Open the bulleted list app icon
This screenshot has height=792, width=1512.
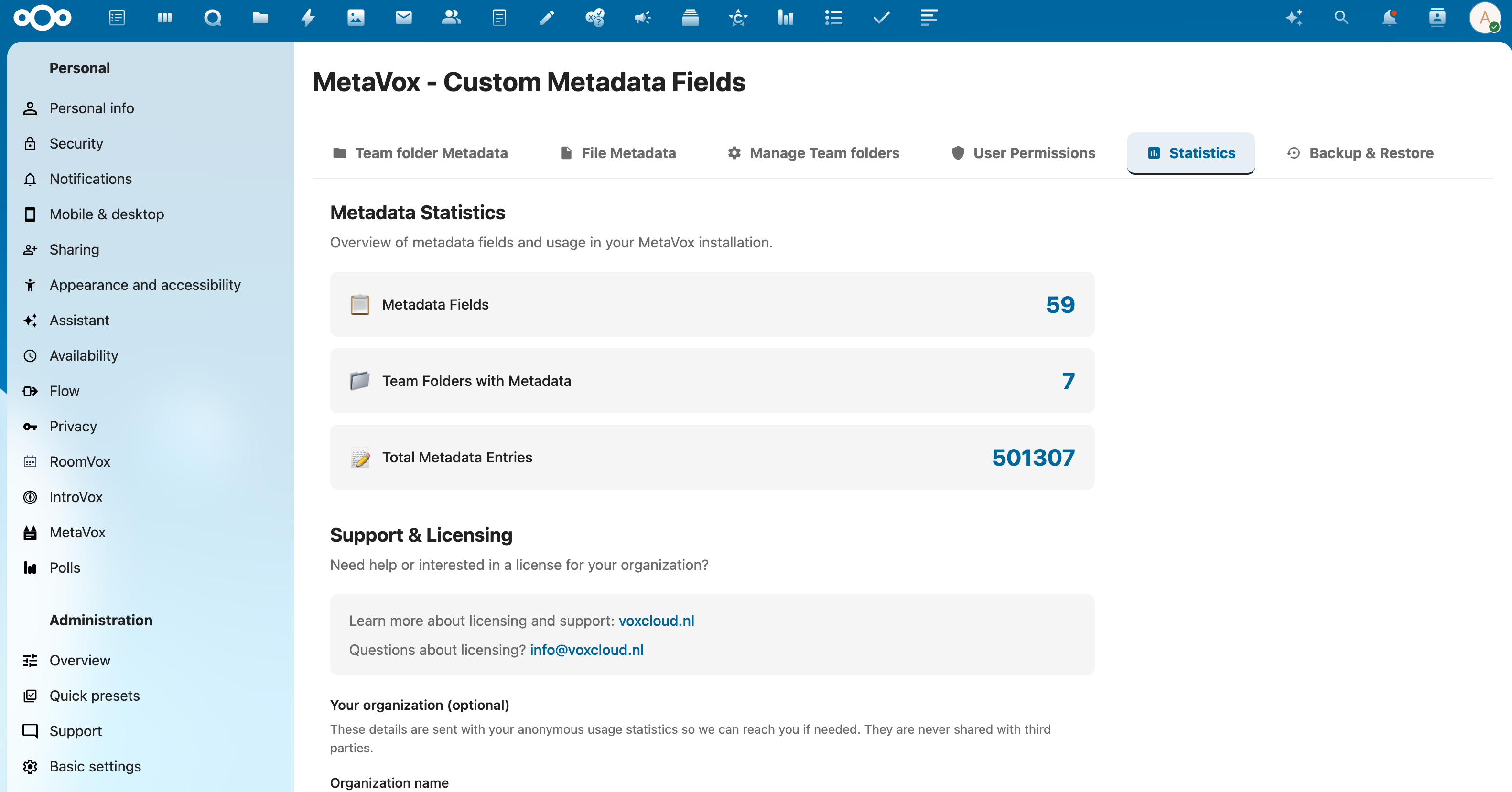pyautogui.click(x=834, y=18)
